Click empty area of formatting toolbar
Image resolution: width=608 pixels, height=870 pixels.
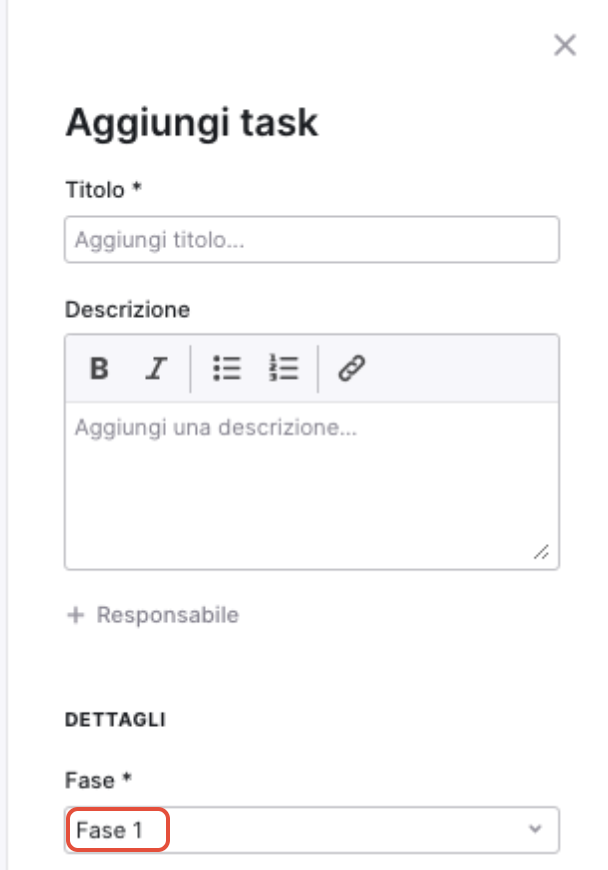pyautogui.click(x=460, y=368)
